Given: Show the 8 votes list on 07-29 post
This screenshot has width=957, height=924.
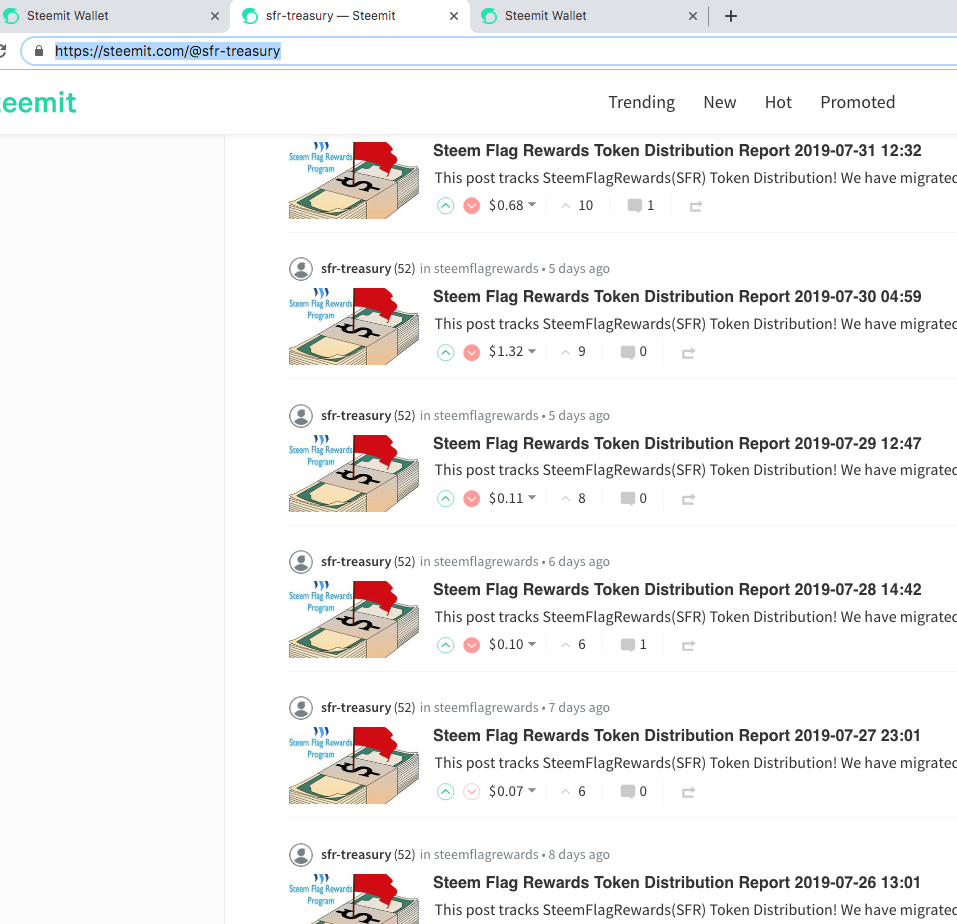Looking at the screenshot, I should point(573,499).
